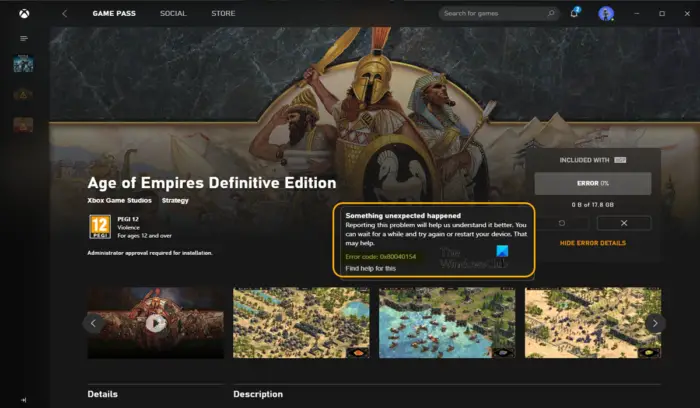This screenshot has width=700, height=408.
Task: Open the naval battle screenshot thumbnail
Action: pyautogui.click(x=447, y=323)
